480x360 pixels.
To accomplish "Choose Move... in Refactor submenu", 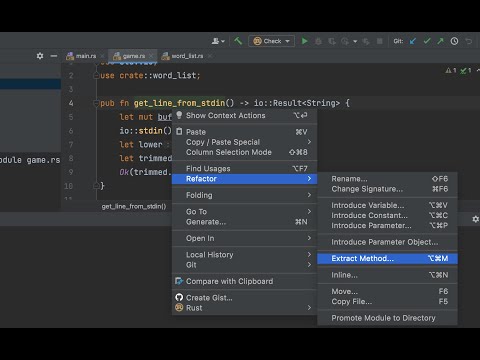I will coord(387,291).
